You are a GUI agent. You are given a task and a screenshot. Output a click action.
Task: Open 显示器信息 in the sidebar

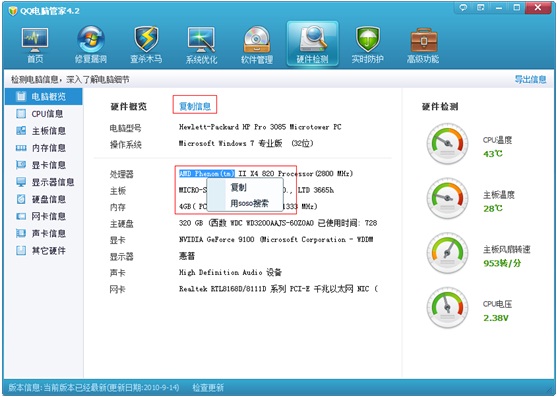(44, 182)
